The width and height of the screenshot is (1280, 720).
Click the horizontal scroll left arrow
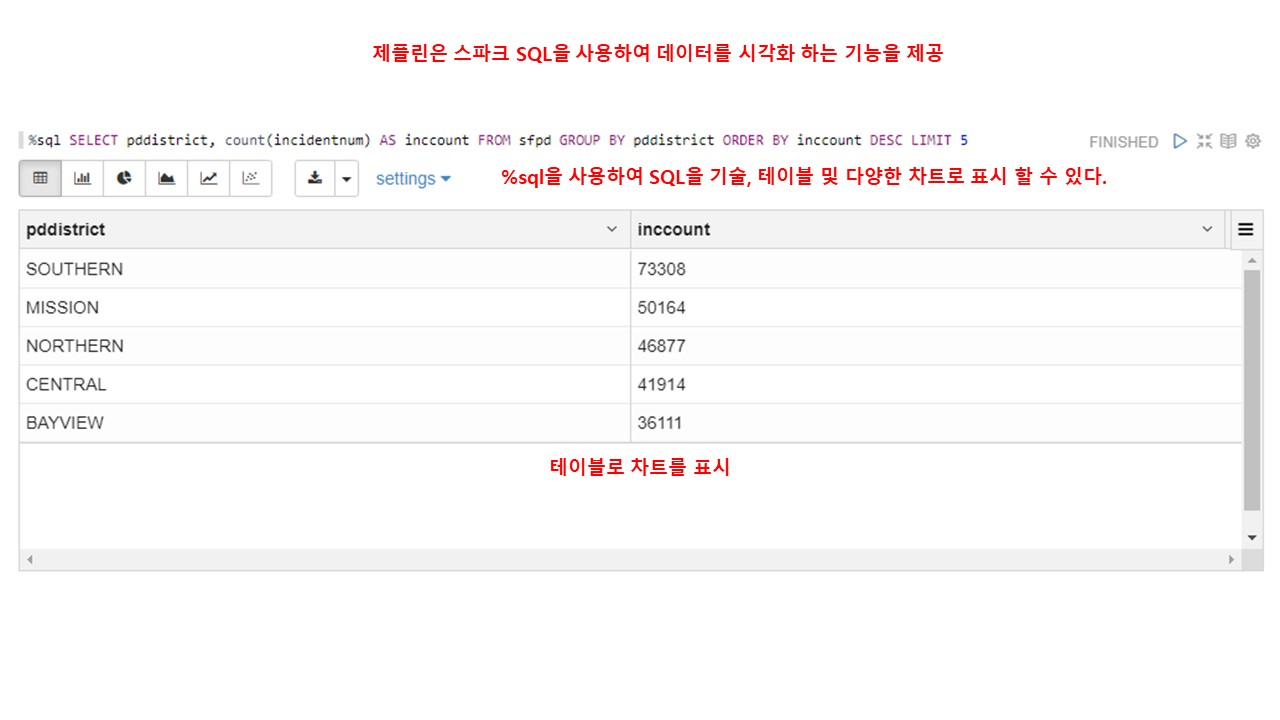(29, 560)
